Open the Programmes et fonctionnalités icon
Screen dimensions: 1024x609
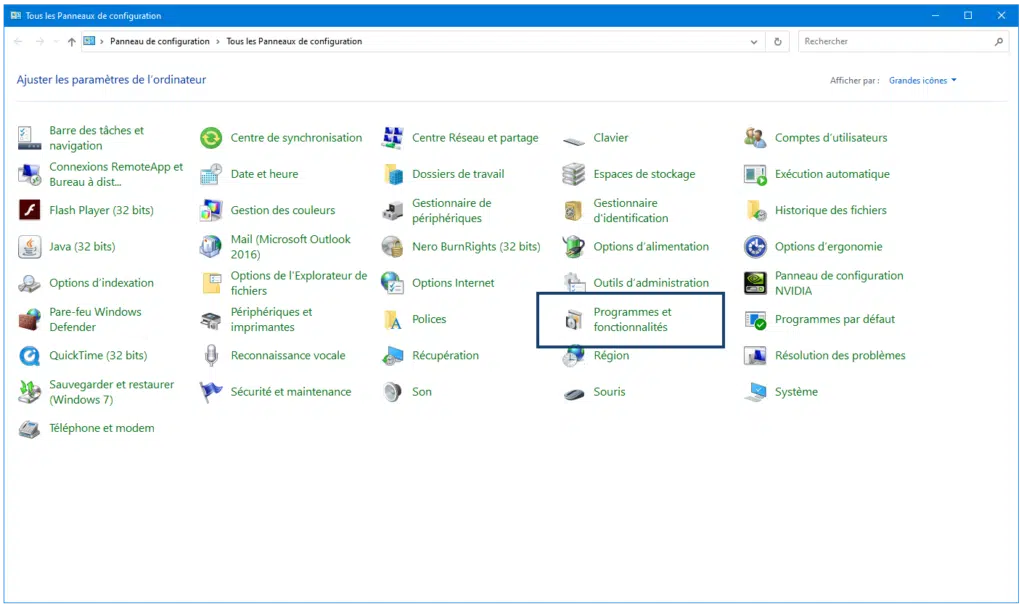574,319
